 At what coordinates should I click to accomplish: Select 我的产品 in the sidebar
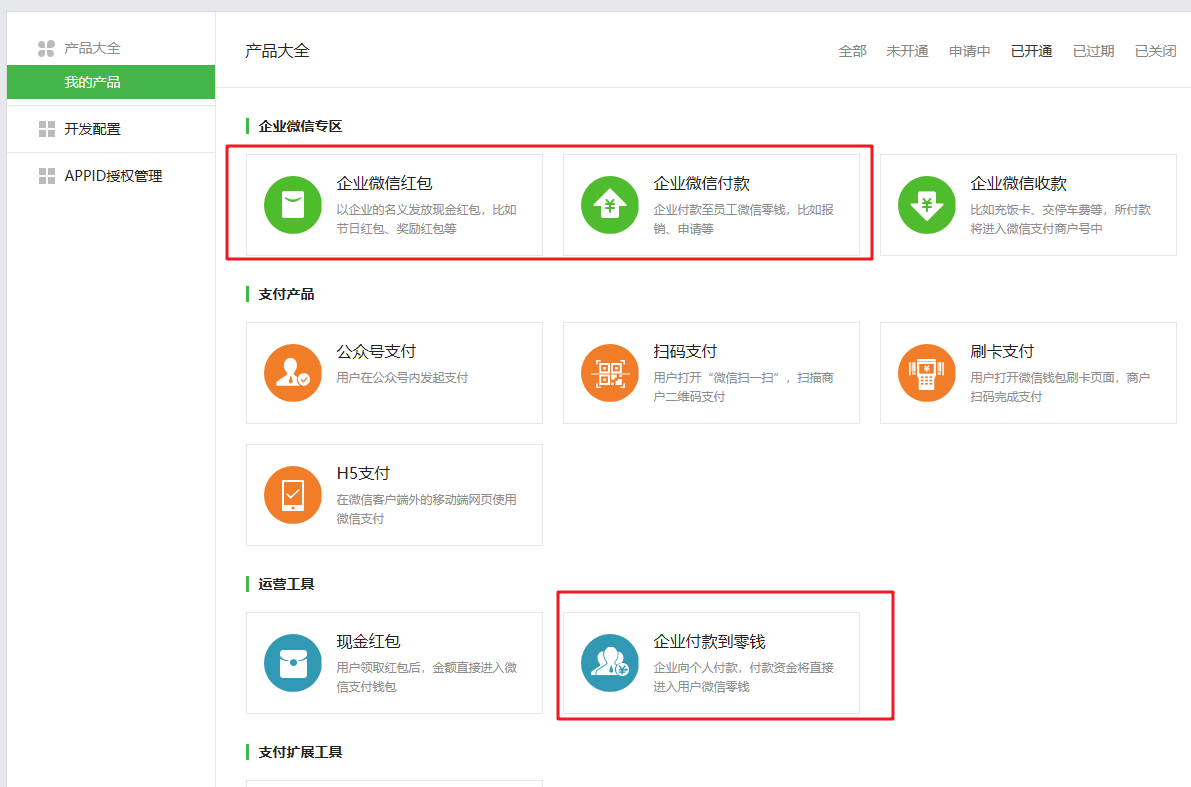pos(92,82)
